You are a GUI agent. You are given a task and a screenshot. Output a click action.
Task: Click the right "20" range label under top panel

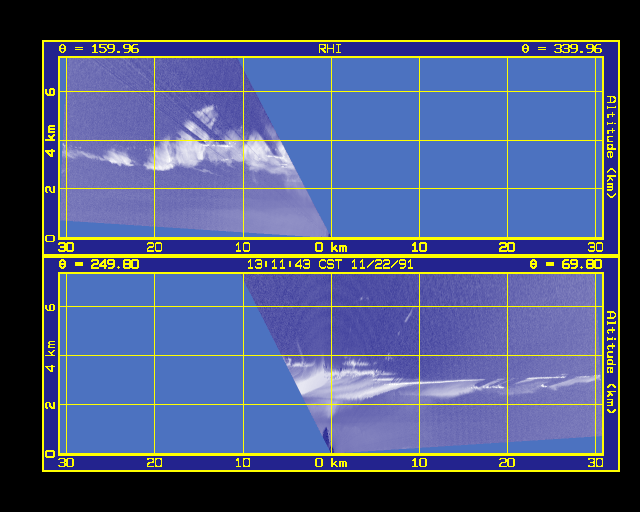tap(507, 247)
